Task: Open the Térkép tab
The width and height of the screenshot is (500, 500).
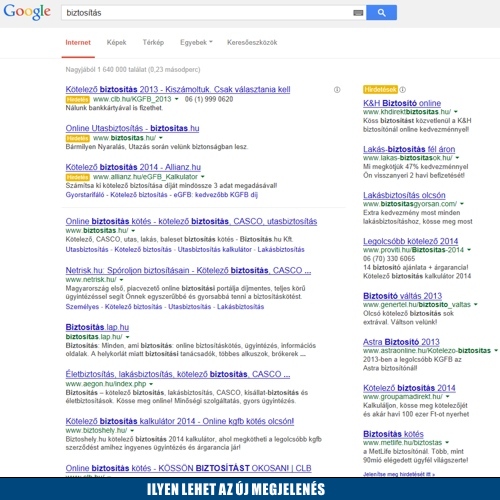Action: pyautogui.click(x=153, y=43)
